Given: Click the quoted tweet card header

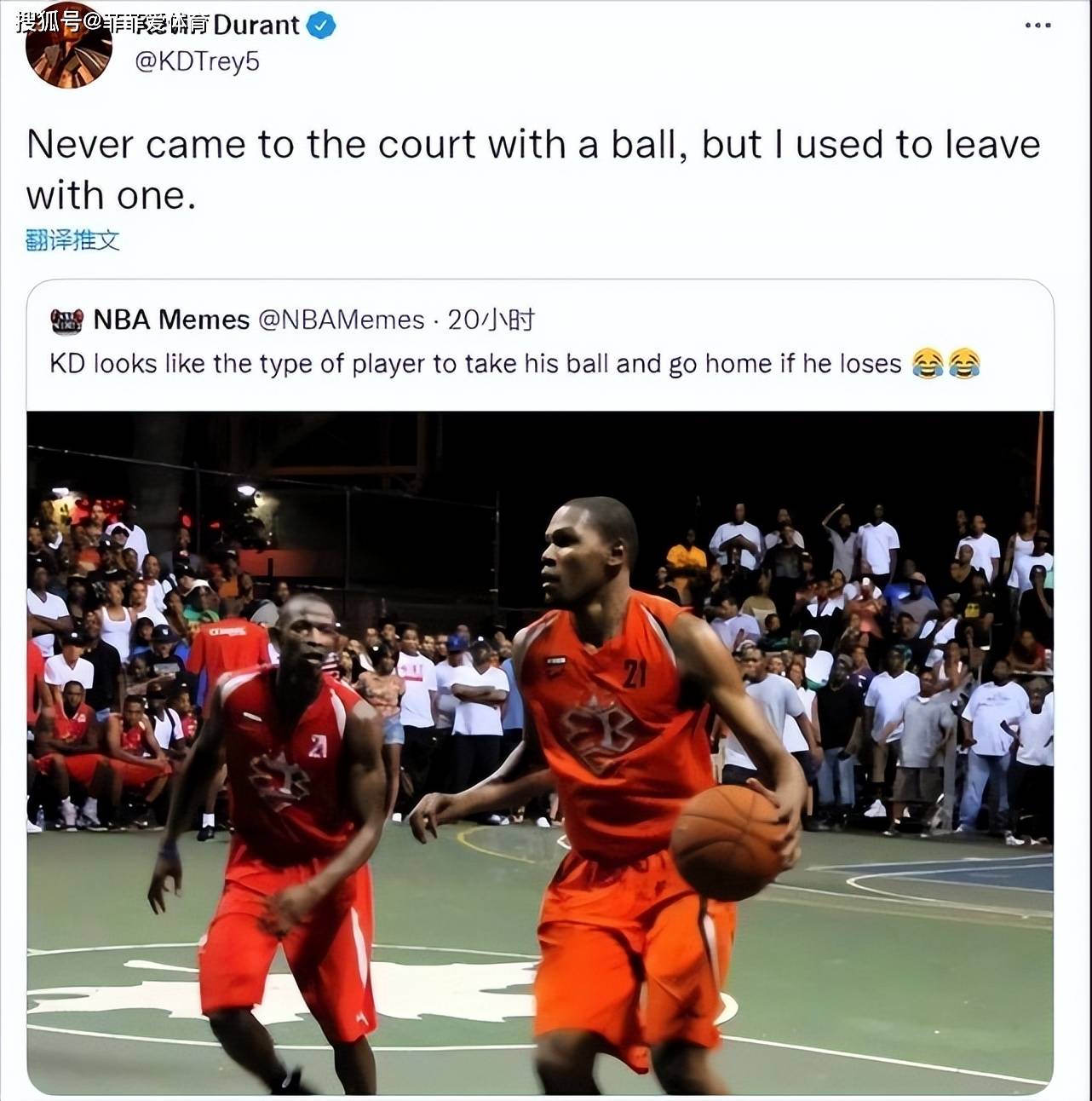Looking at the screenshot, I should (x=292, y=320).
